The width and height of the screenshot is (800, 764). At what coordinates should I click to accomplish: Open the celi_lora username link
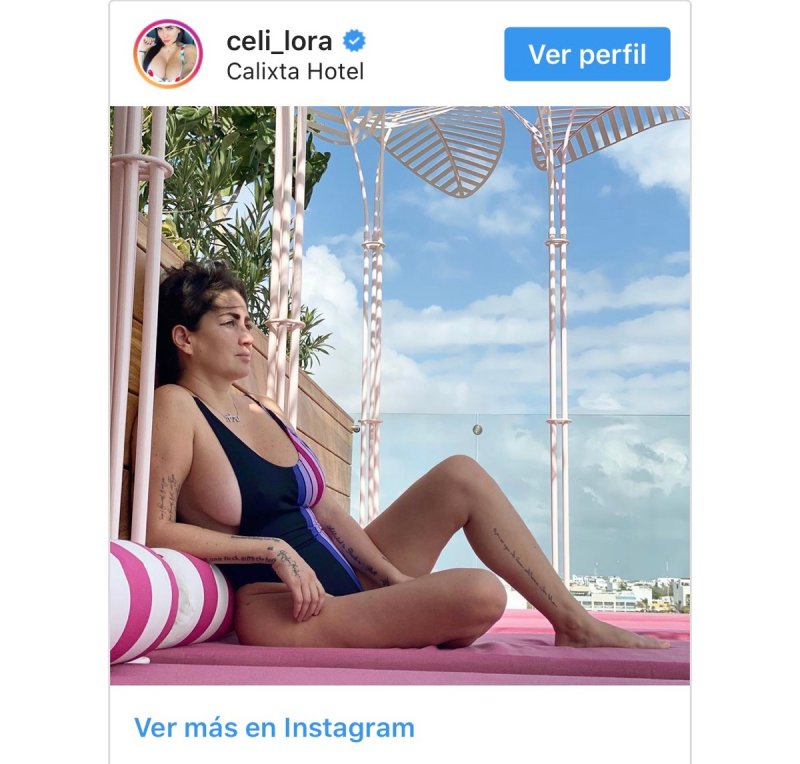coord(280,41)
